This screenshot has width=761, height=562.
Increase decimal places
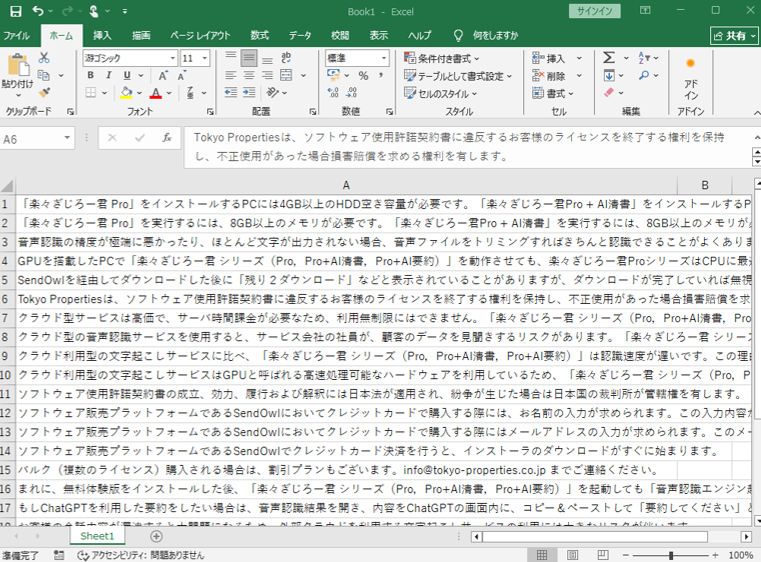(x=333, y=92)
